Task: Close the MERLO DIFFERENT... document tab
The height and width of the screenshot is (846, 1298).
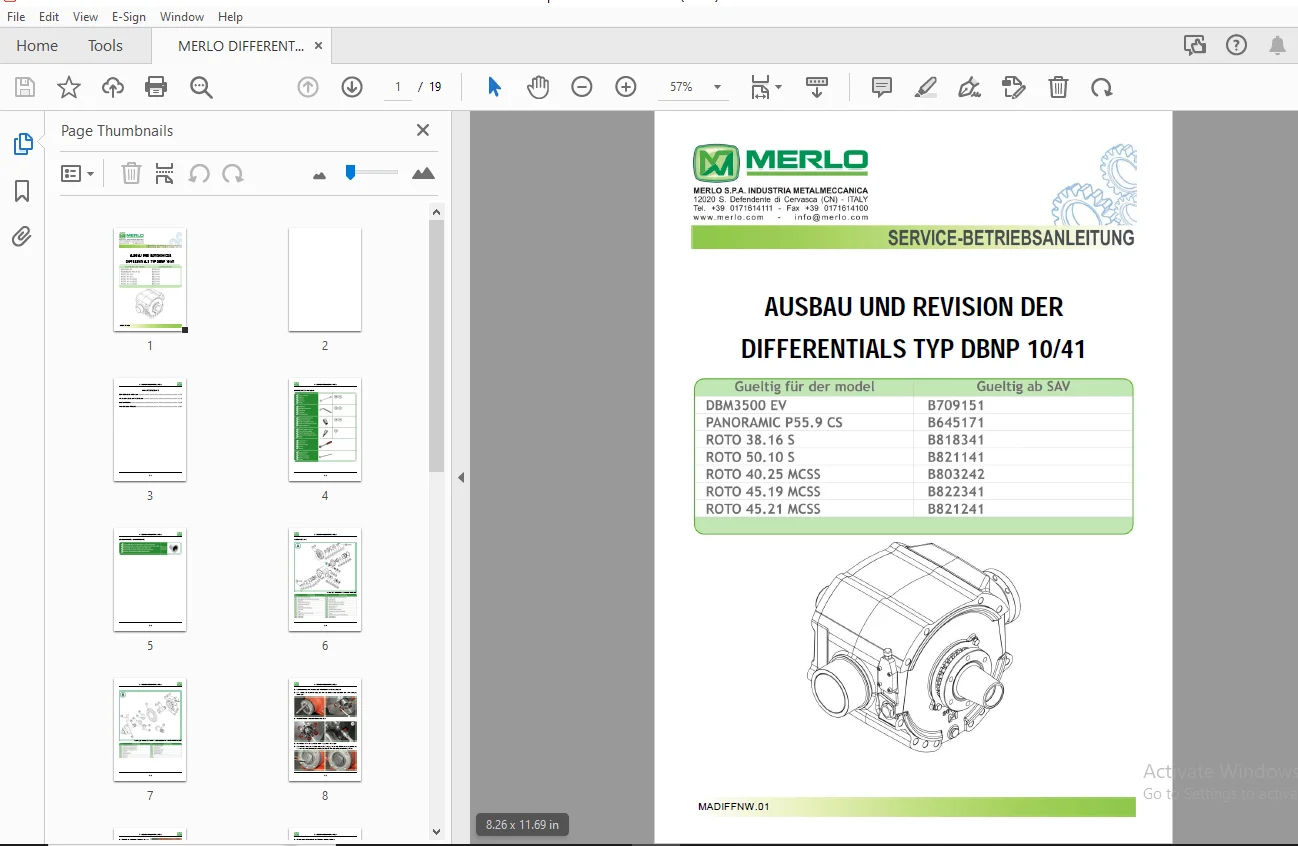Action: tap(318, 46)
